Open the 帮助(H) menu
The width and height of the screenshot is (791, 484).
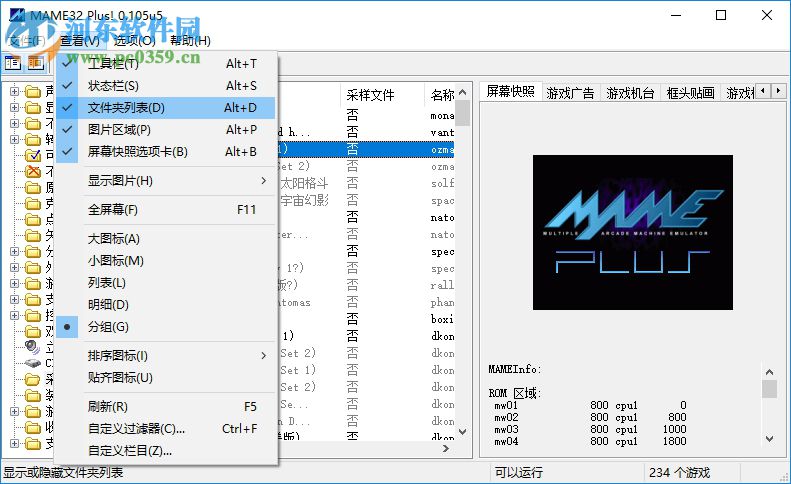pos(190,41)
